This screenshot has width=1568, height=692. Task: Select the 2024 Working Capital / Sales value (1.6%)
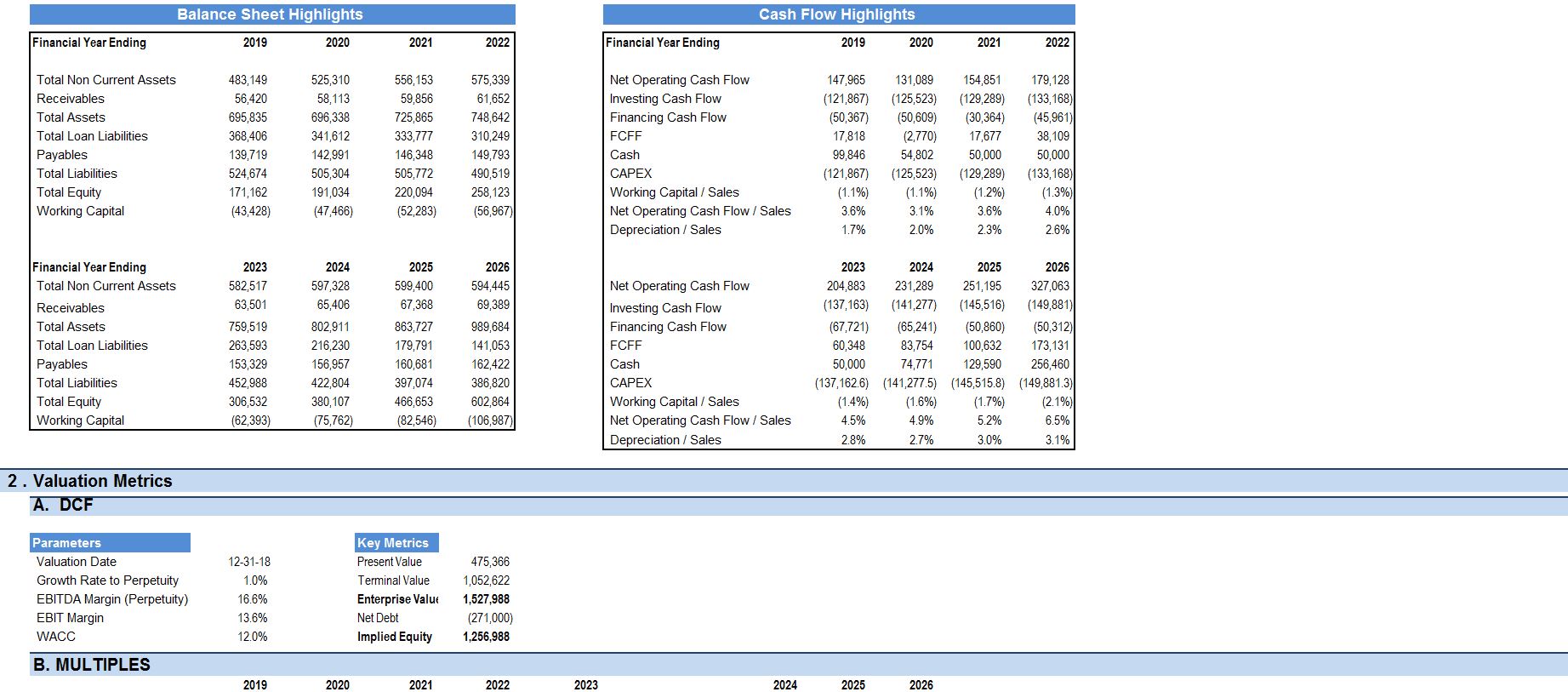tap(921, 402)
